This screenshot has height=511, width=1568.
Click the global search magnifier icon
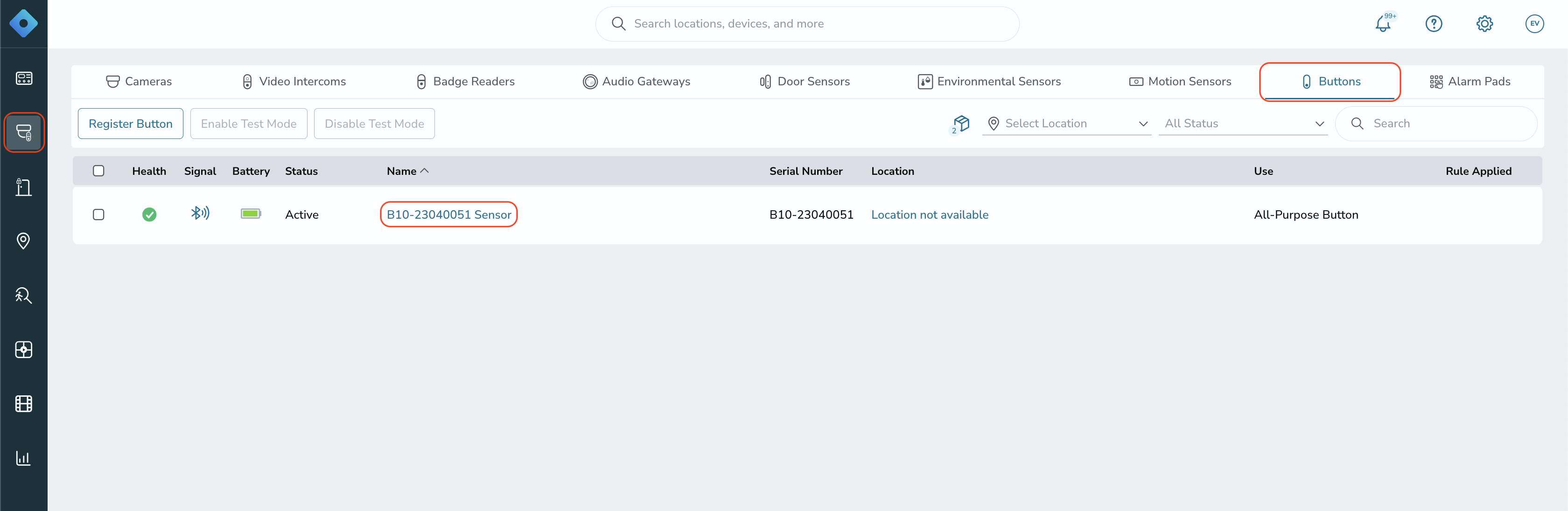point(618,24)
